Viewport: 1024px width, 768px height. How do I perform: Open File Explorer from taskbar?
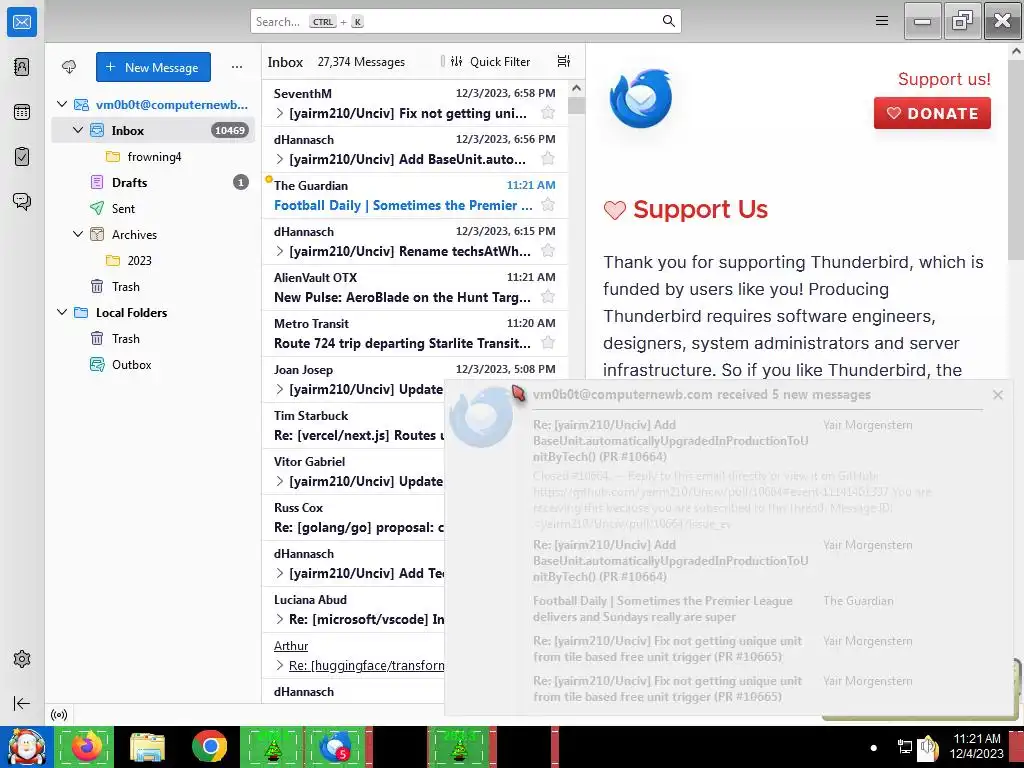click(x=147, y=746)
